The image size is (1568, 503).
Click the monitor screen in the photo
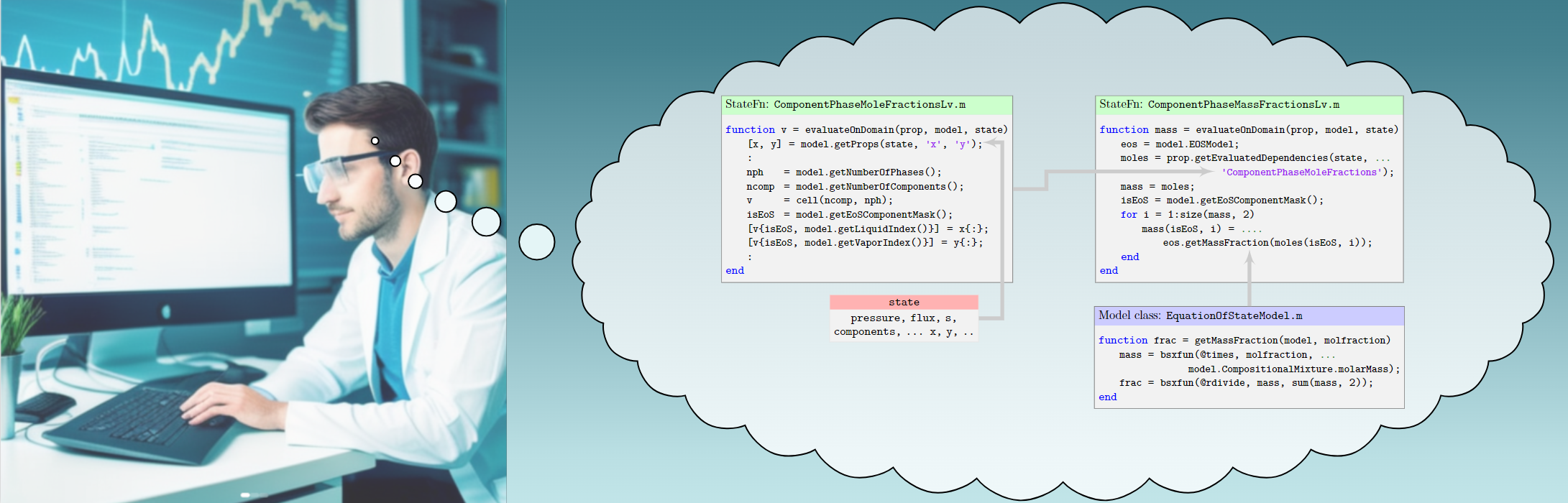pos(144,194)
